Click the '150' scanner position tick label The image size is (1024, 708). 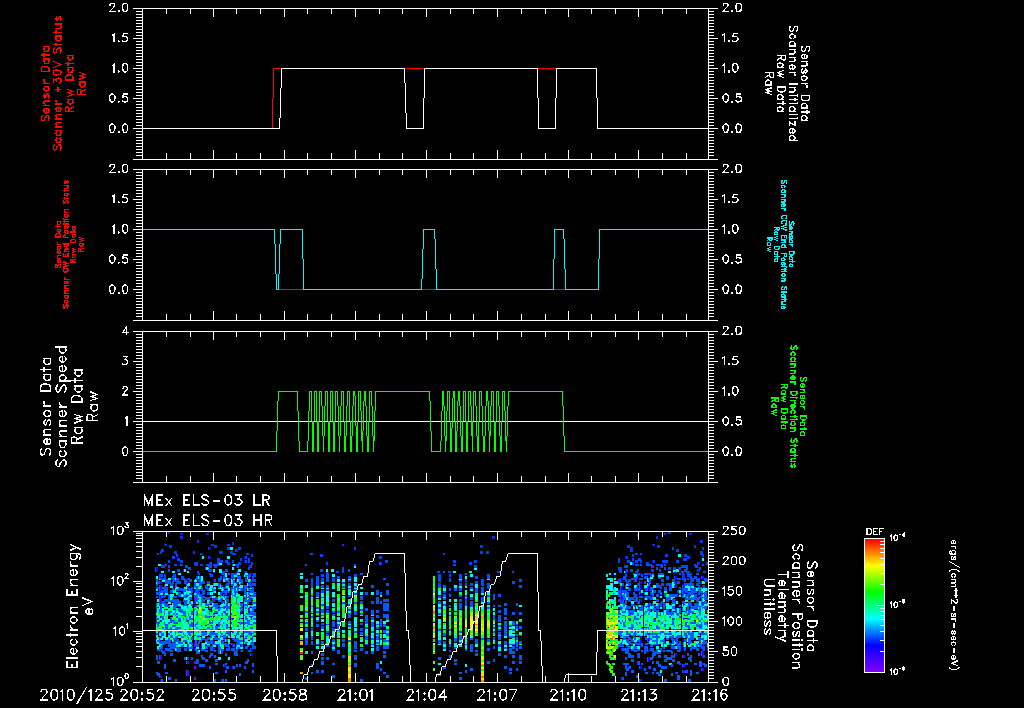tap(734, 590)
